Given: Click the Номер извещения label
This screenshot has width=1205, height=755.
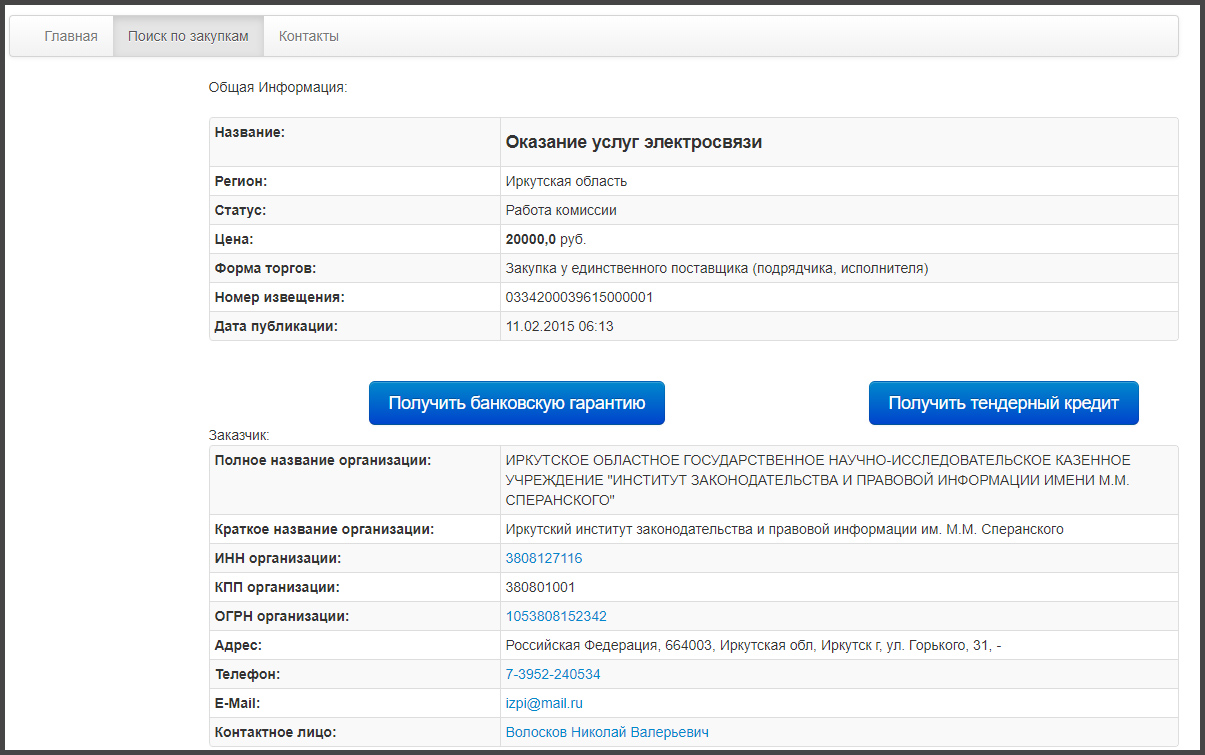Looking at the screenshot, I should coord(279,297).
